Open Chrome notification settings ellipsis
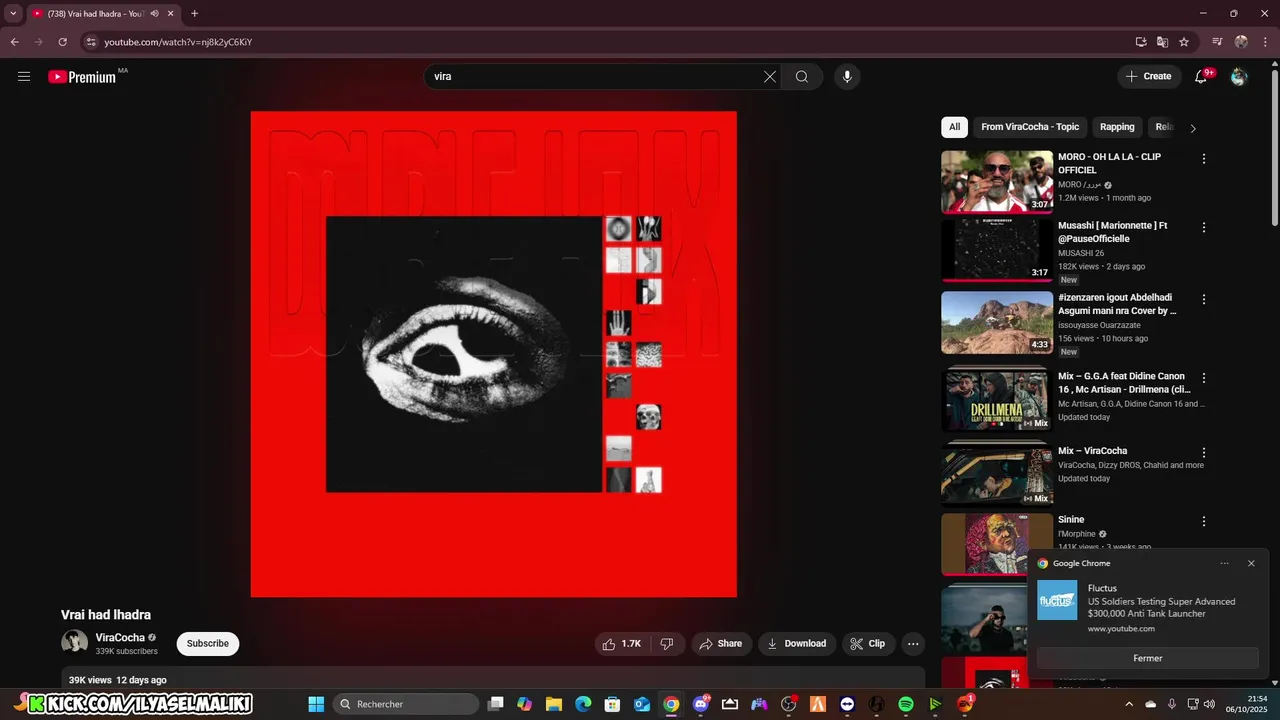 coord(1224,563)
